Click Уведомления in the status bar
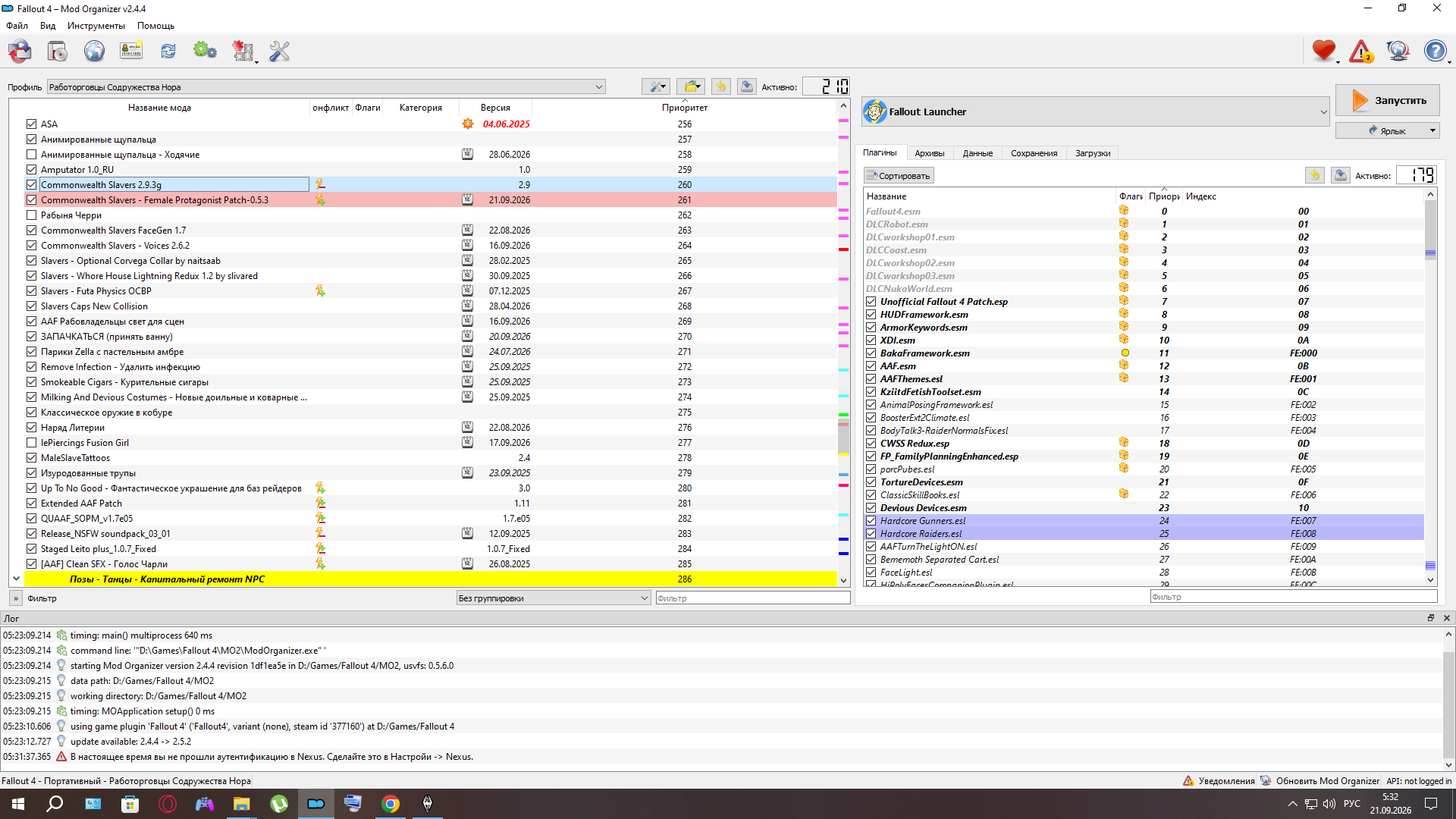1456x819 pixels. 1219,780
